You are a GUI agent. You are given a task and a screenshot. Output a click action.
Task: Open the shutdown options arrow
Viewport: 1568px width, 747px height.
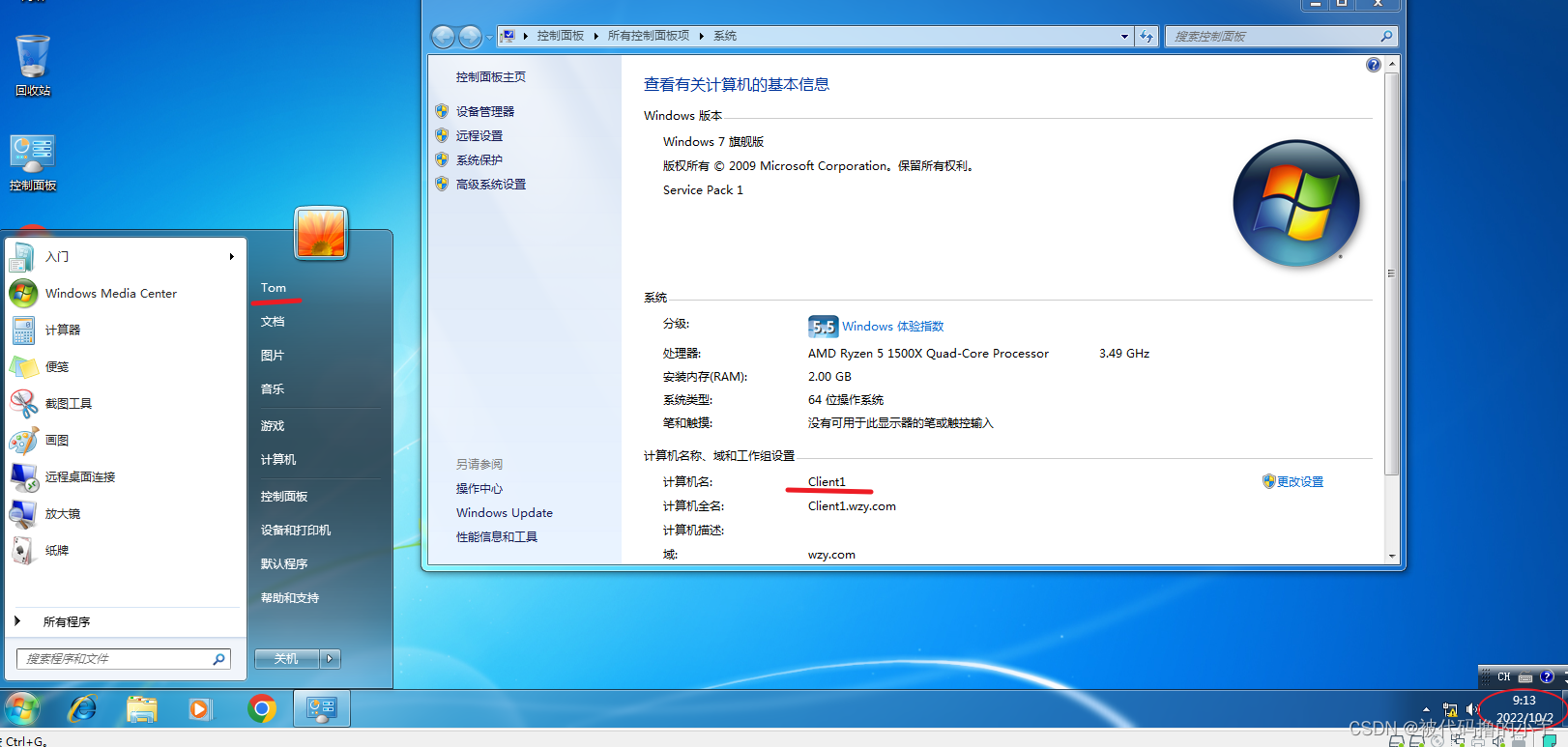[331, 658]
